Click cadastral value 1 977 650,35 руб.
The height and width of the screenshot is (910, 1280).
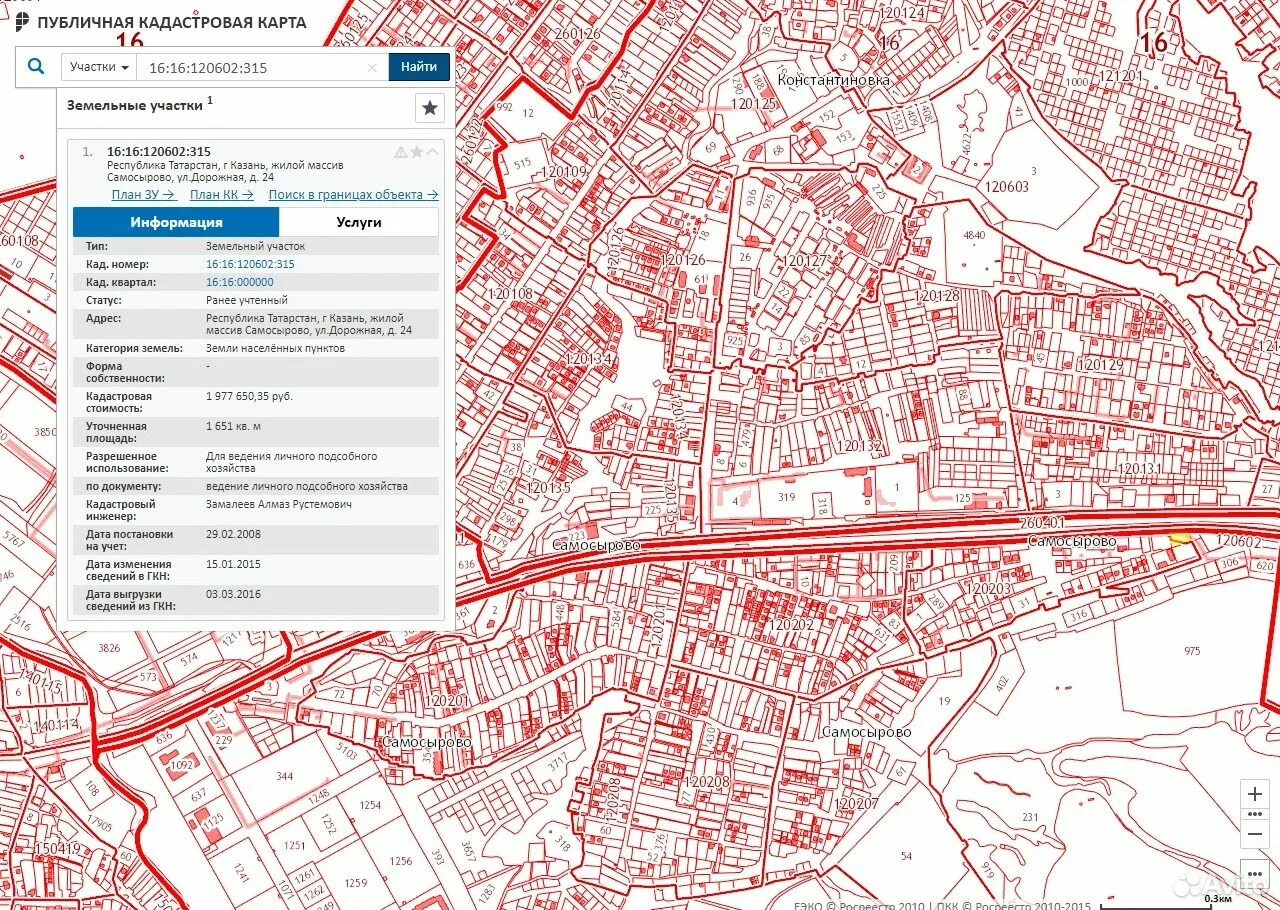[x=249, y=396]
